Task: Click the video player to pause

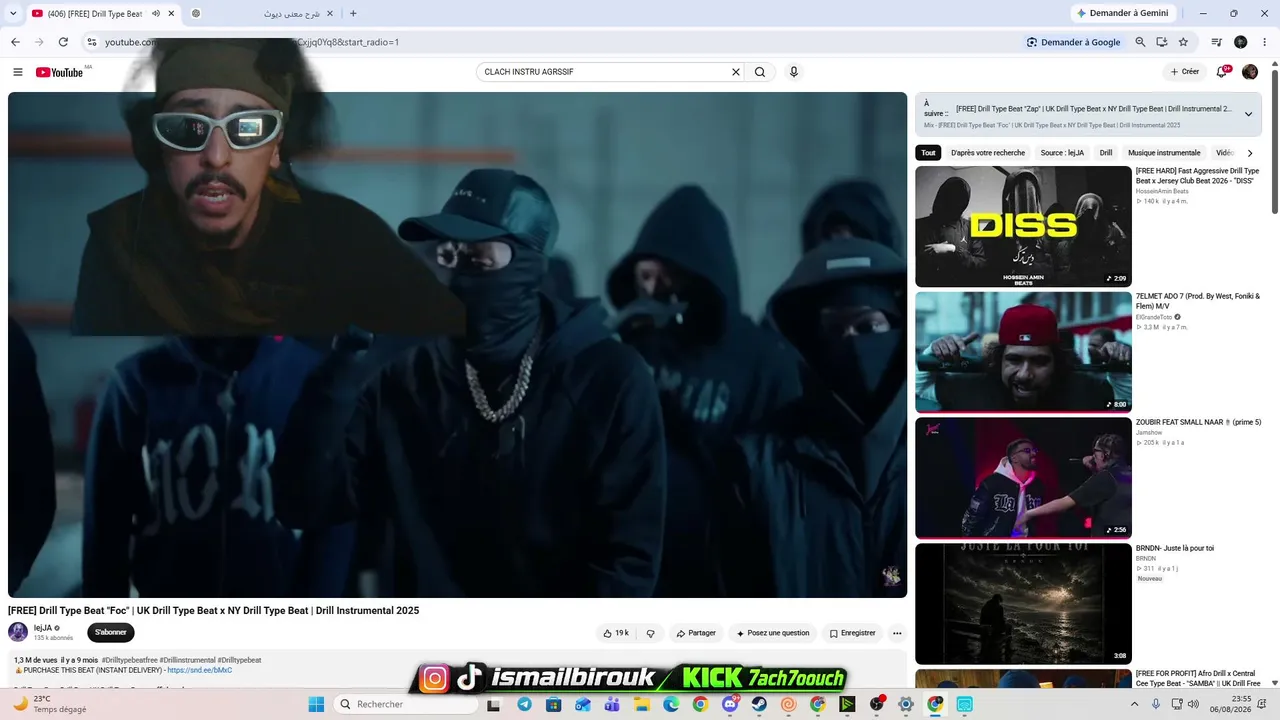Action: pyautogui.click(x=457, y=345)
